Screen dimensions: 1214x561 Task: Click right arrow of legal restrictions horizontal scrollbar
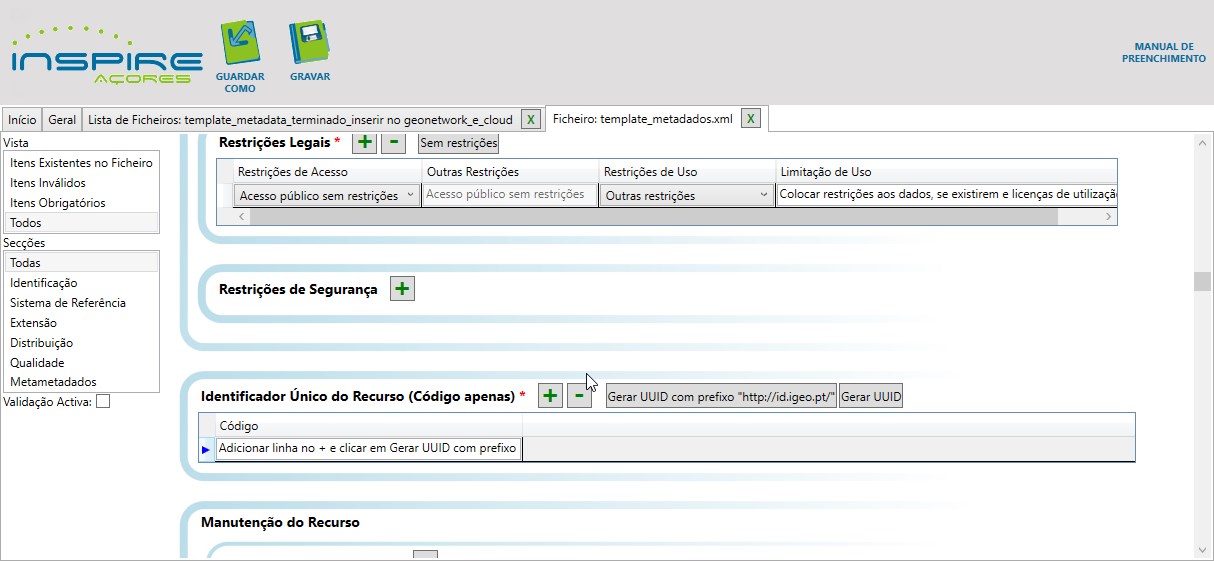[1108, 216]
